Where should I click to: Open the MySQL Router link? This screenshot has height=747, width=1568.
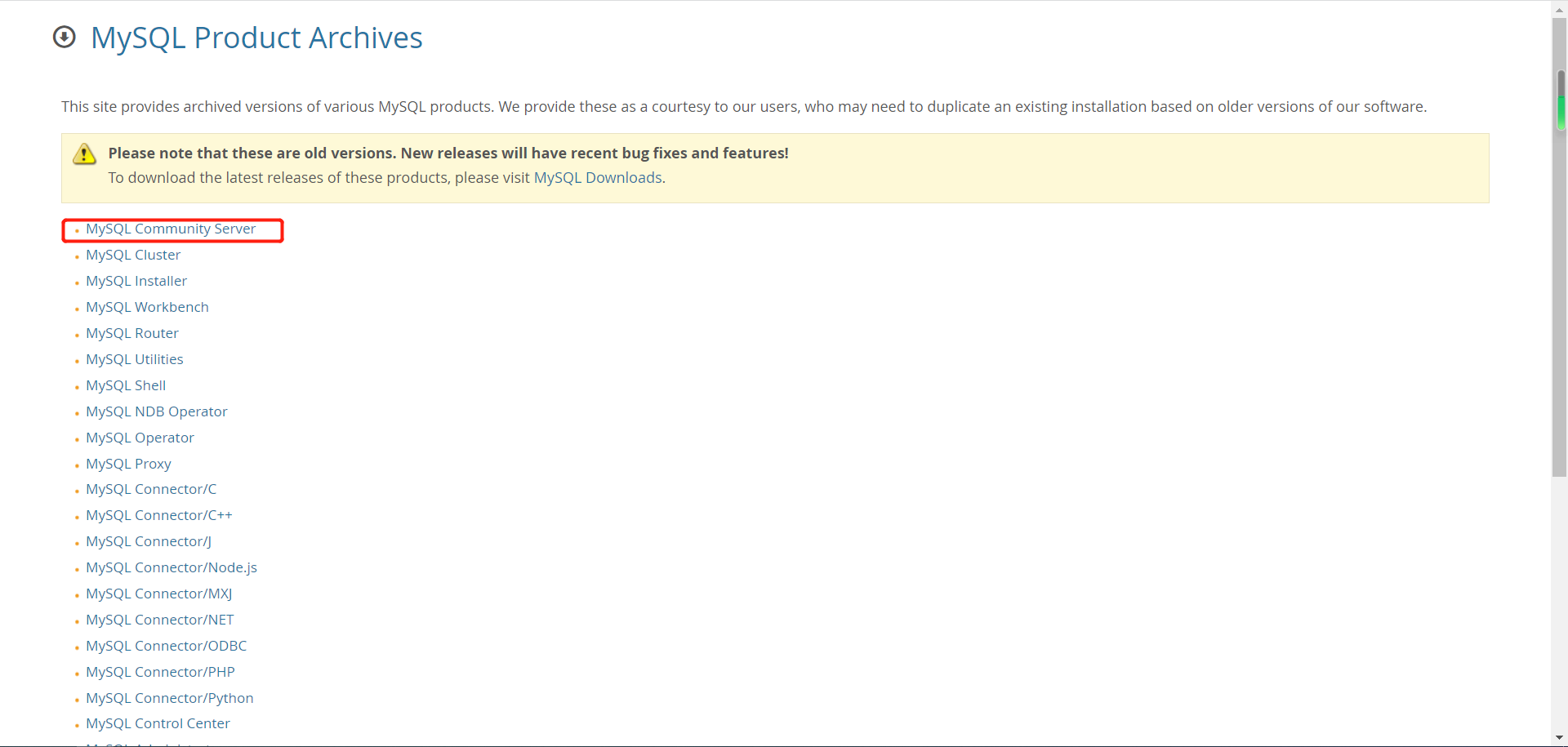click(132, 334)
